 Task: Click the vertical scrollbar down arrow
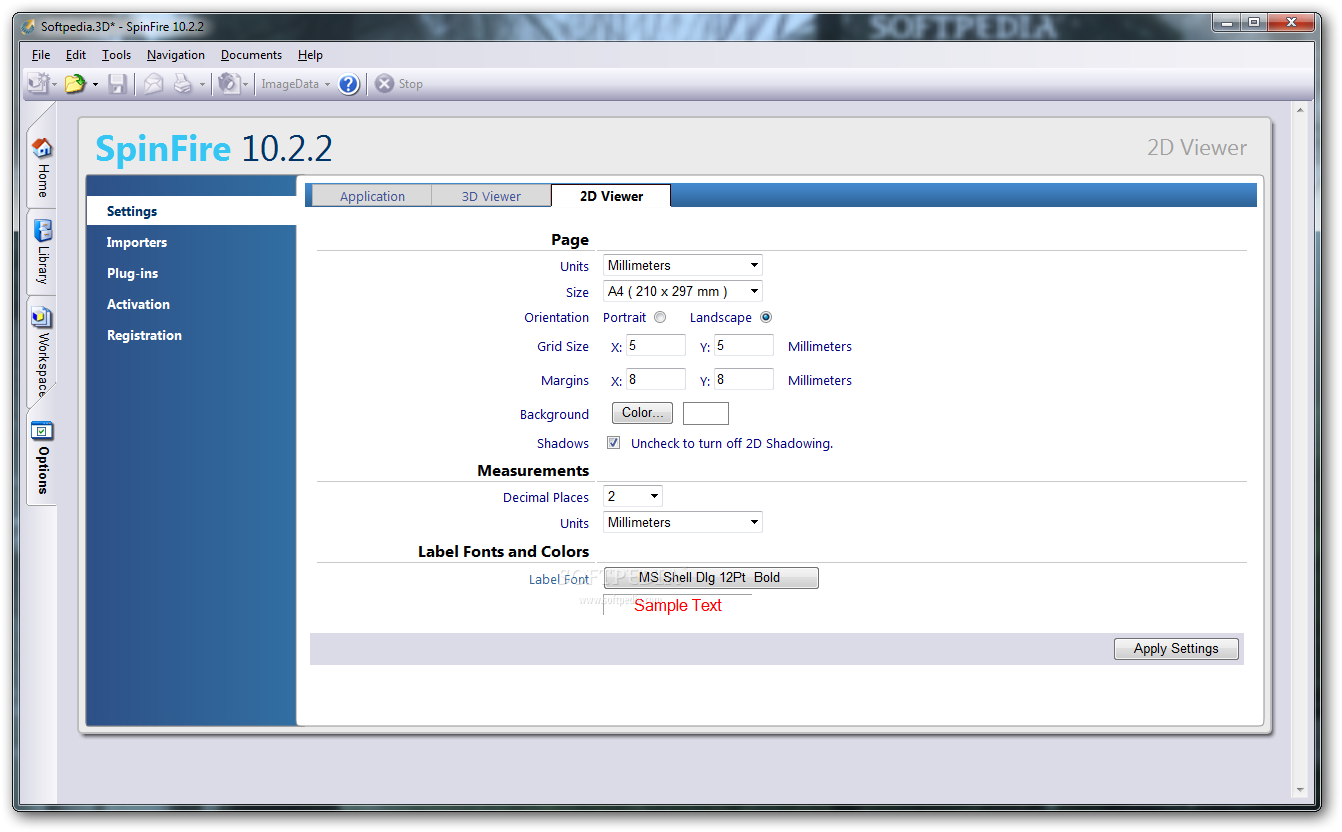[1301, 789]
